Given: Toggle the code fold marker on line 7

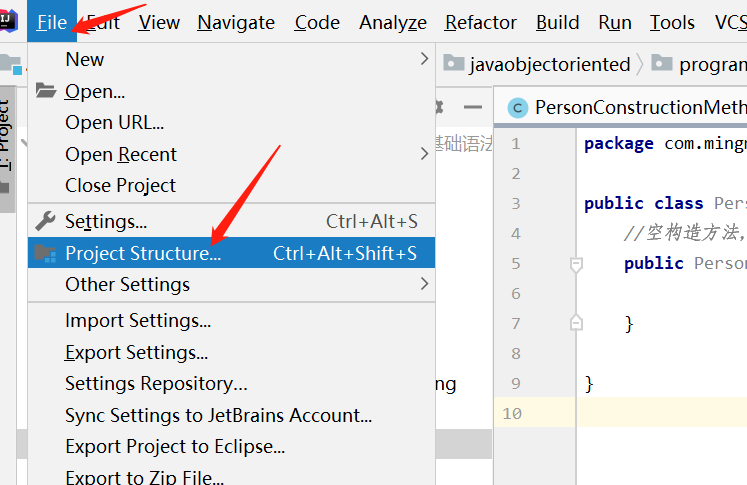Looking at the screenshot, I should click(x=576, y=323).
